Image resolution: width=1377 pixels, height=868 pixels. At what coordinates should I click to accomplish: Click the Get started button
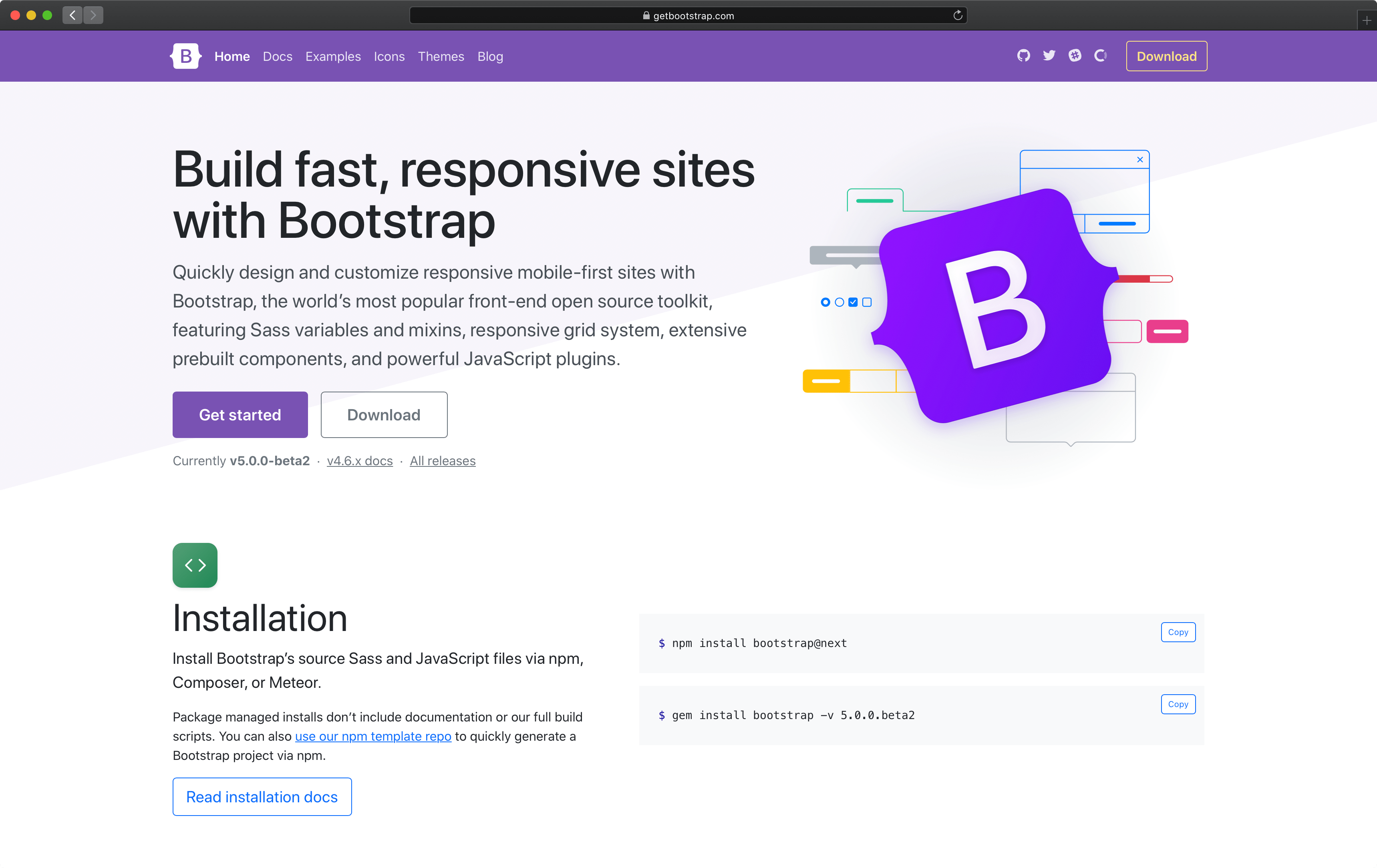pyautogui.click(x=240, y=414)
